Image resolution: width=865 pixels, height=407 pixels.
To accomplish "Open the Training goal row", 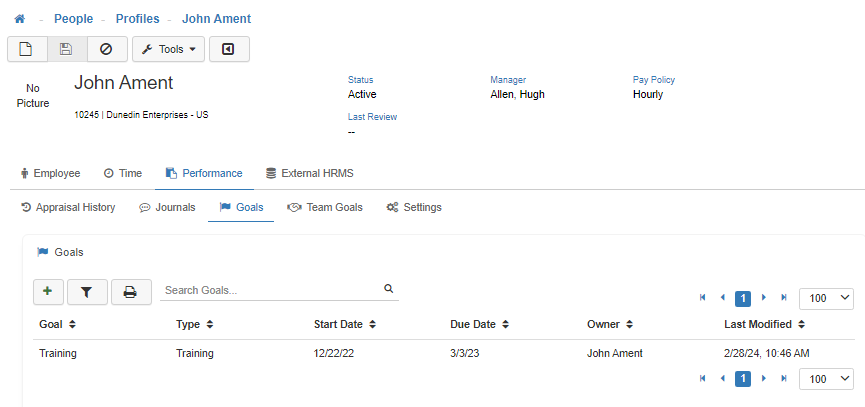I will [x=58, y=353].
